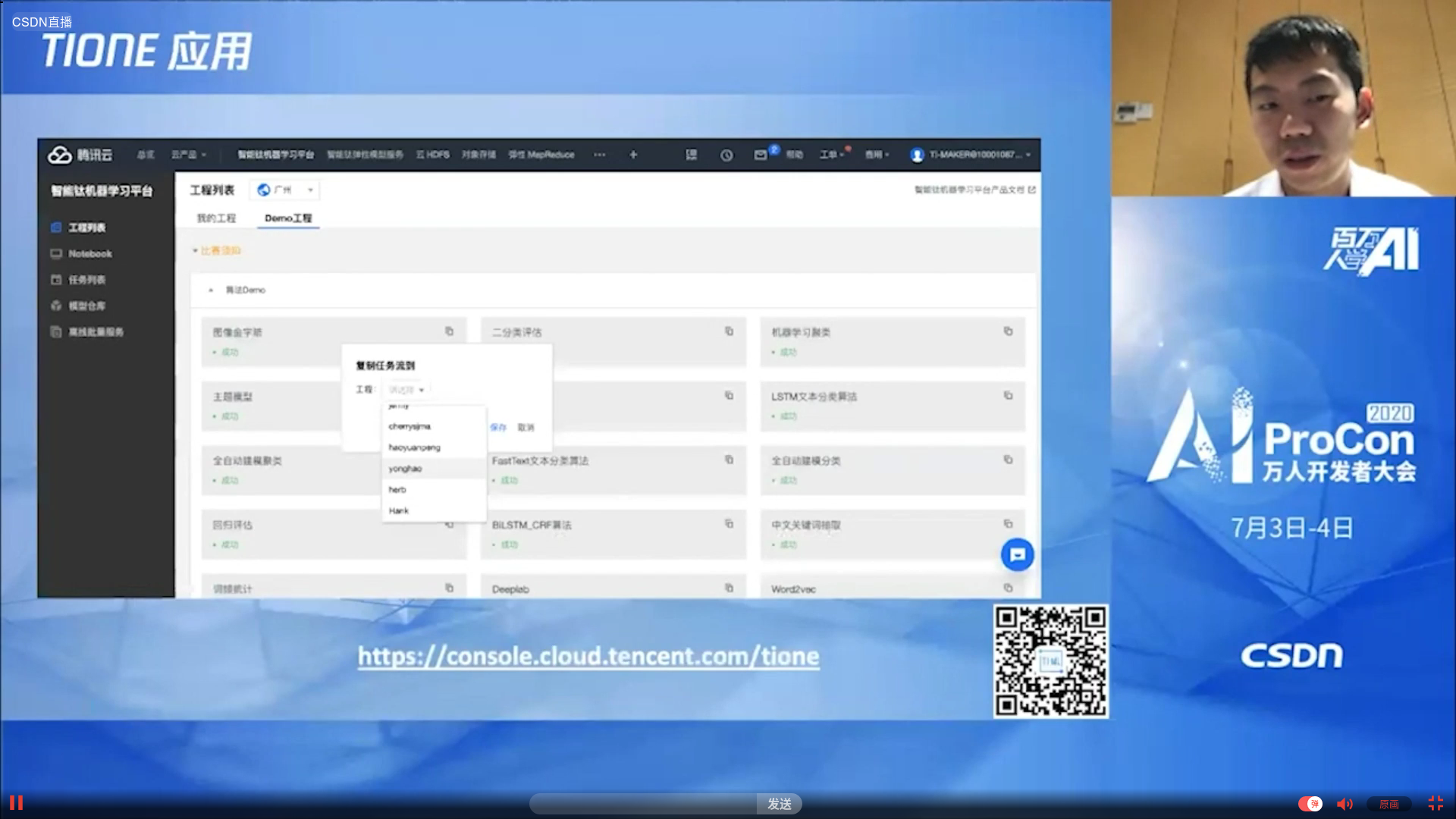Image resolution: width=1456 pixels, height=819 pixels.
Task: Open the 原画 quality selector
Action: [x=1389, y=805]
